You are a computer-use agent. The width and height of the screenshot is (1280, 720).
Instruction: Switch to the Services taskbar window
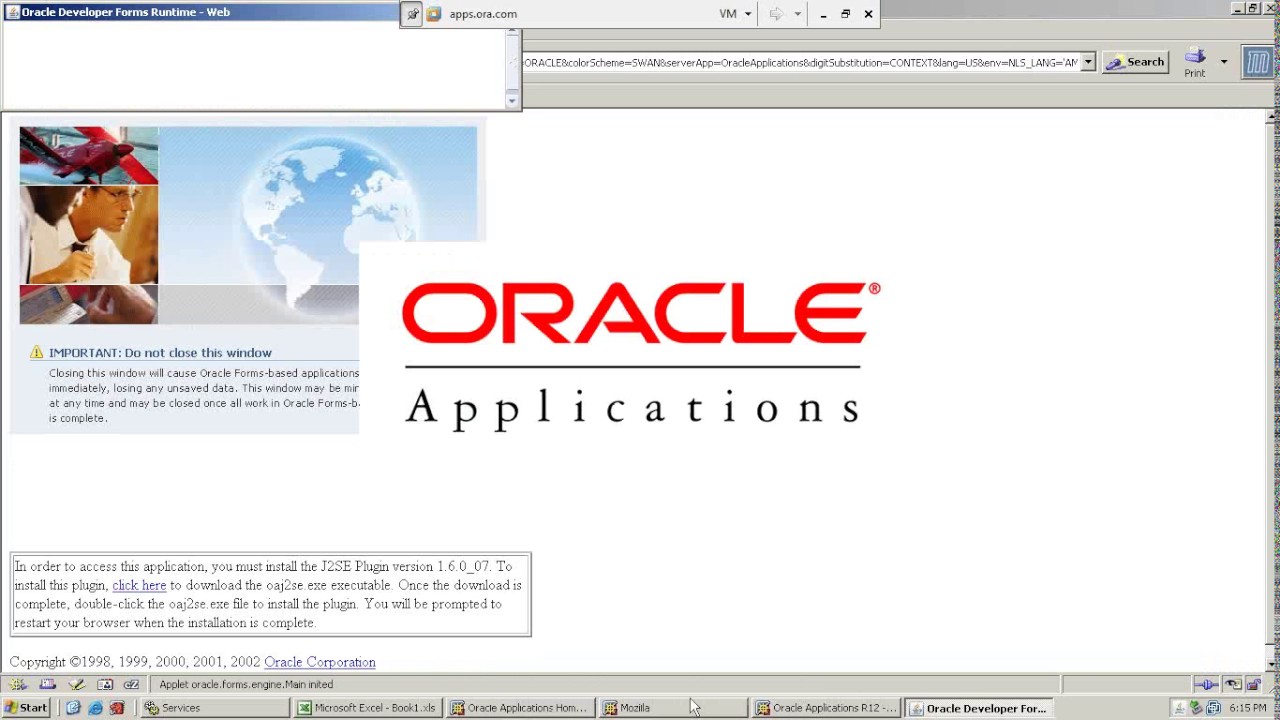point(213,708)
